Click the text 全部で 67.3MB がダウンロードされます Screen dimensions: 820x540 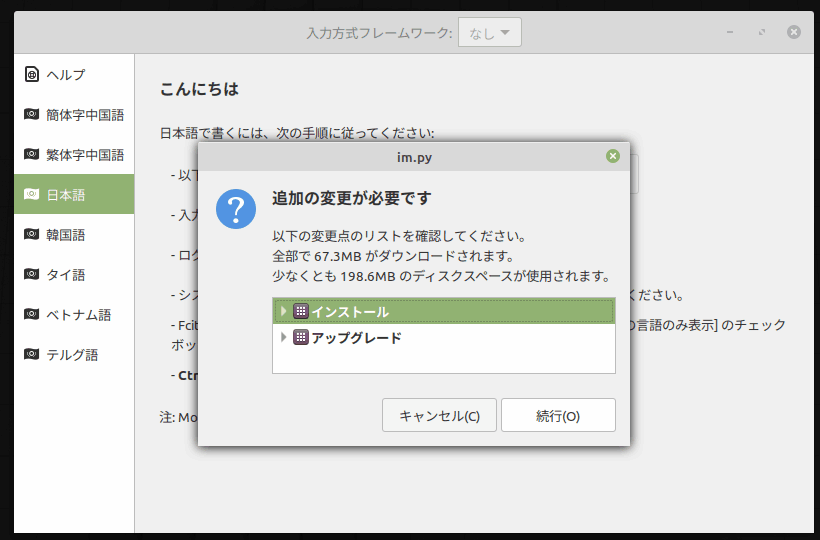click(x=393, y=256)
